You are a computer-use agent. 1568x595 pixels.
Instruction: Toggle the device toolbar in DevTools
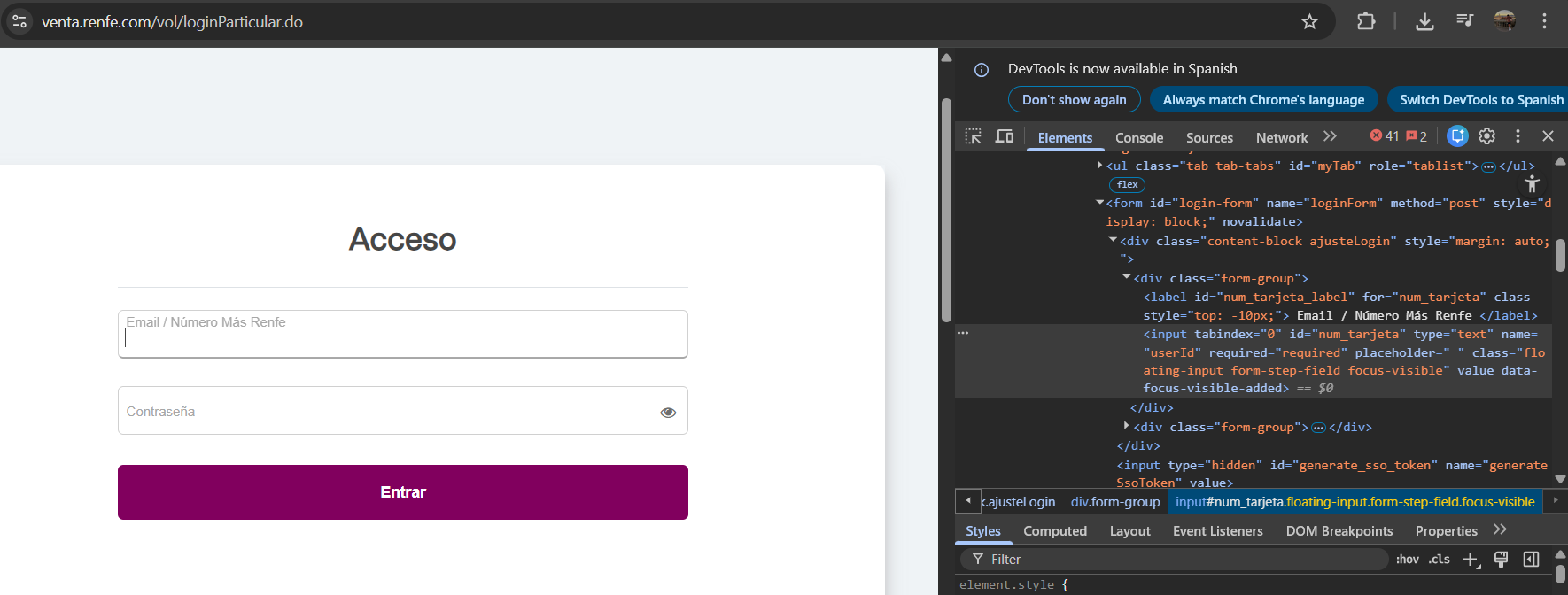1004,136
